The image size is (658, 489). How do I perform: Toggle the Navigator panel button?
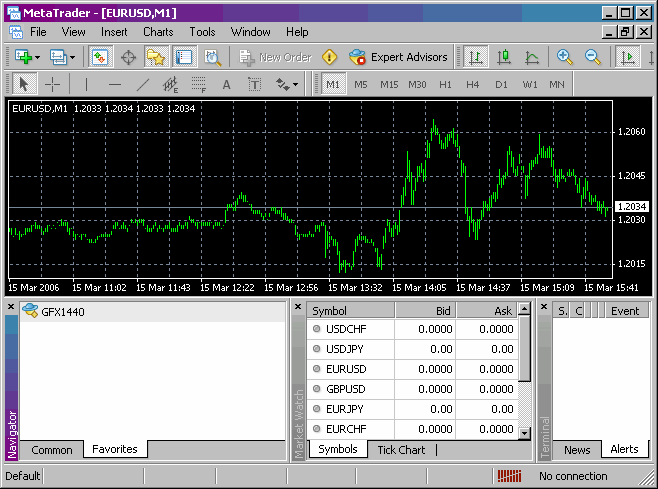(155, 57)
